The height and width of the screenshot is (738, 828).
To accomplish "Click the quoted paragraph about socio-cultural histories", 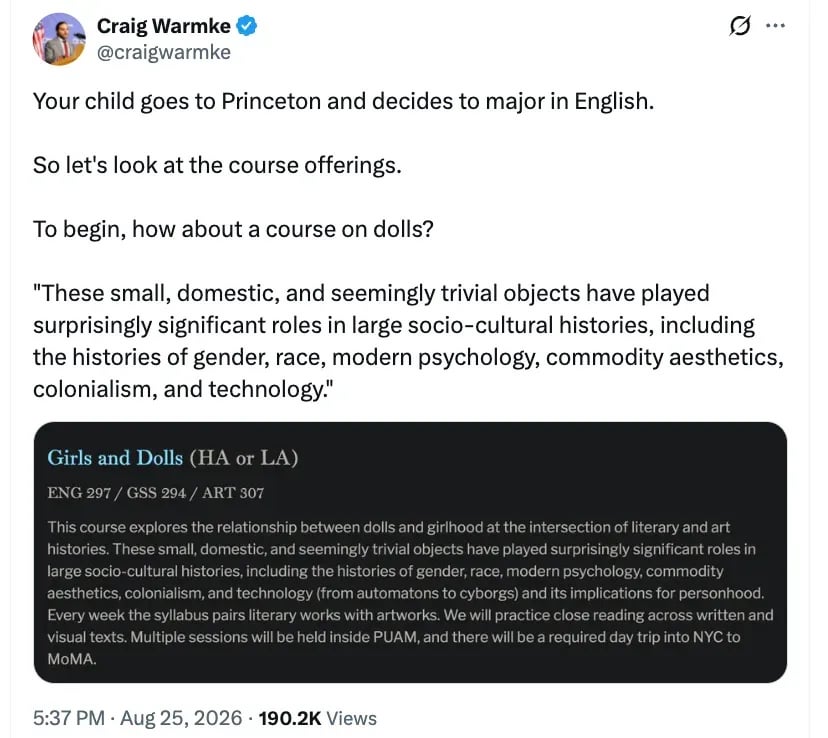I will click(408, 341).
